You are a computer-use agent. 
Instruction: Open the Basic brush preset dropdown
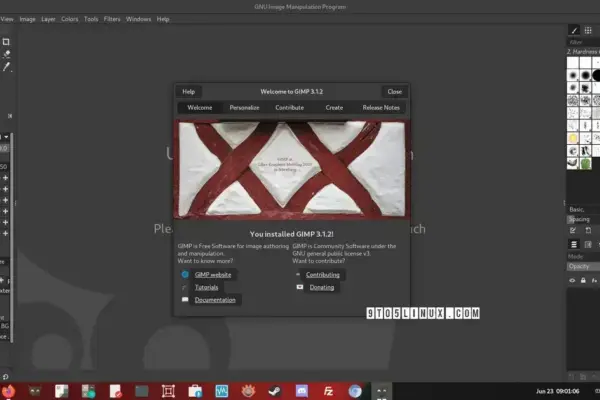[x=583, y=209]
